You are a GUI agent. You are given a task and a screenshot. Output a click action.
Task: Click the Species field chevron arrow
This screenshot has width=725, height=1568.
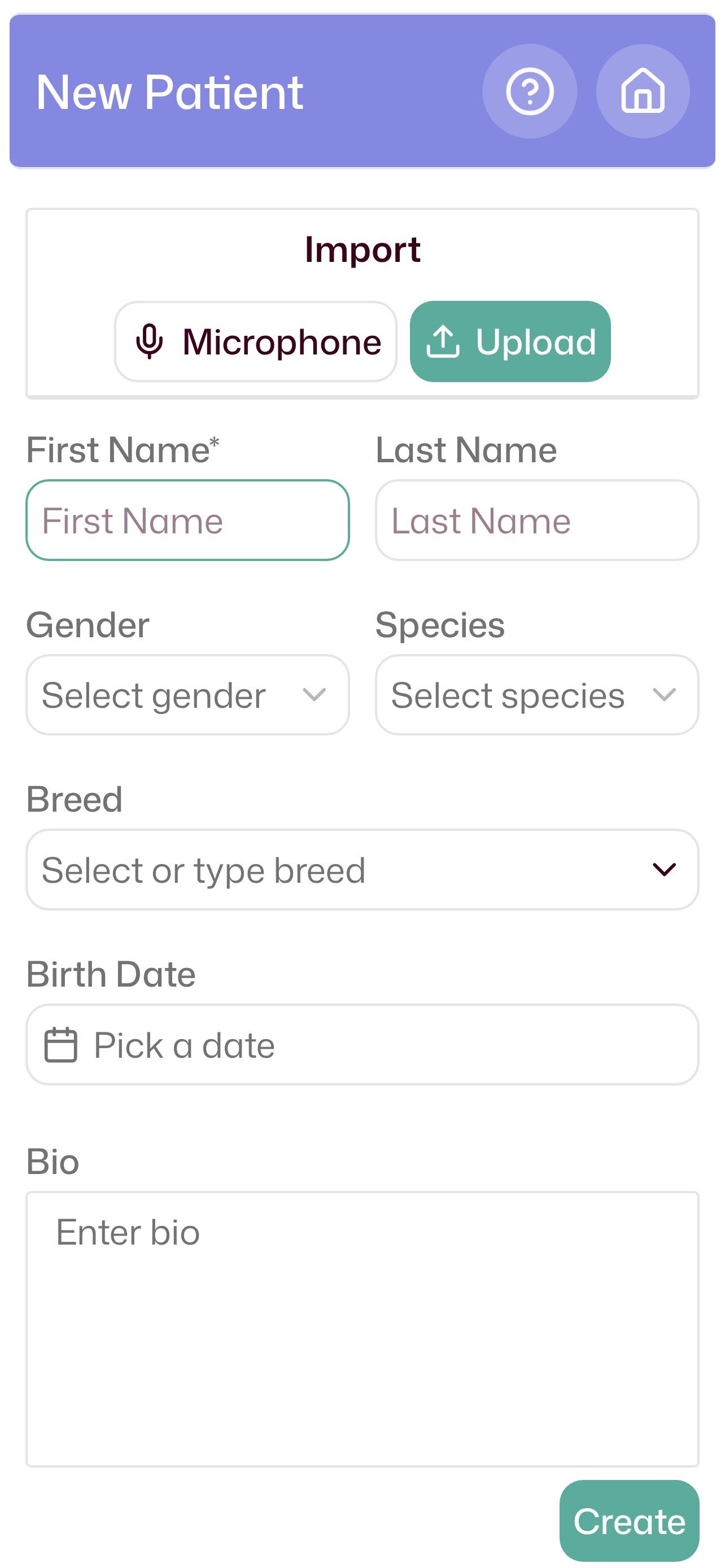[663, 694]
